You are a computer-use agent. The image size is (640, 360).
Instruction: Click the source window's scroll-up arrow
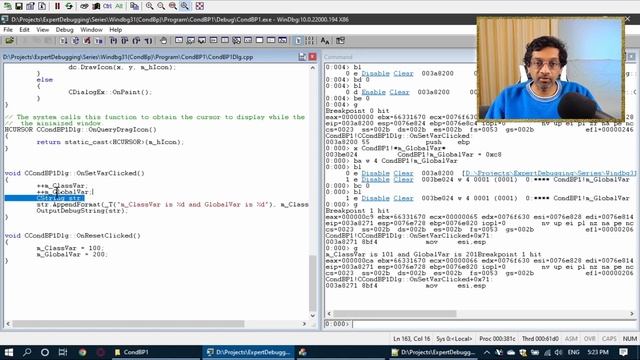pos(313,67)
